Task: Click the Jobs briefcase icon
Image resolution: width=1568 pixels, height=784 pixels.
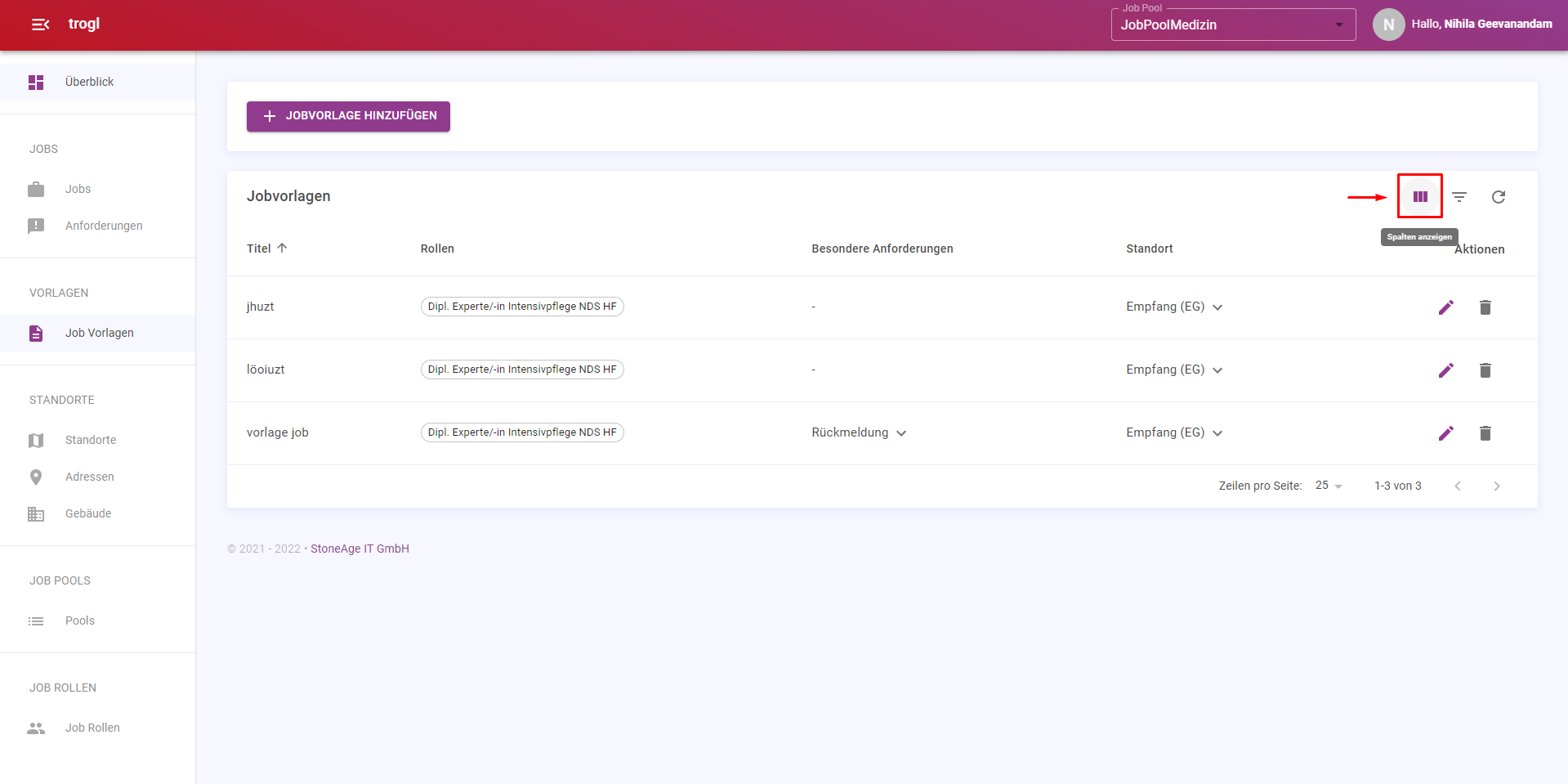Action: 36,190
